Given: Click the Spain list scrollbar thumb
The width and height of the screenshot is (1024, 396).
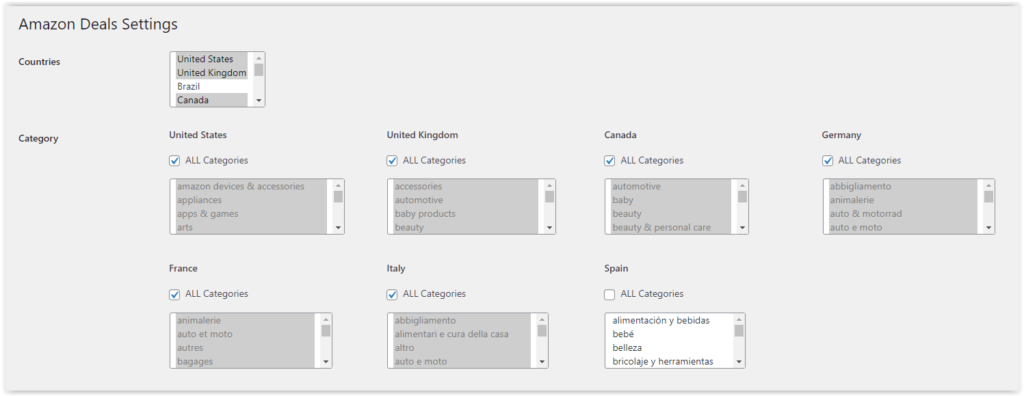Looking at the screenshot, I should coord(739,331).
